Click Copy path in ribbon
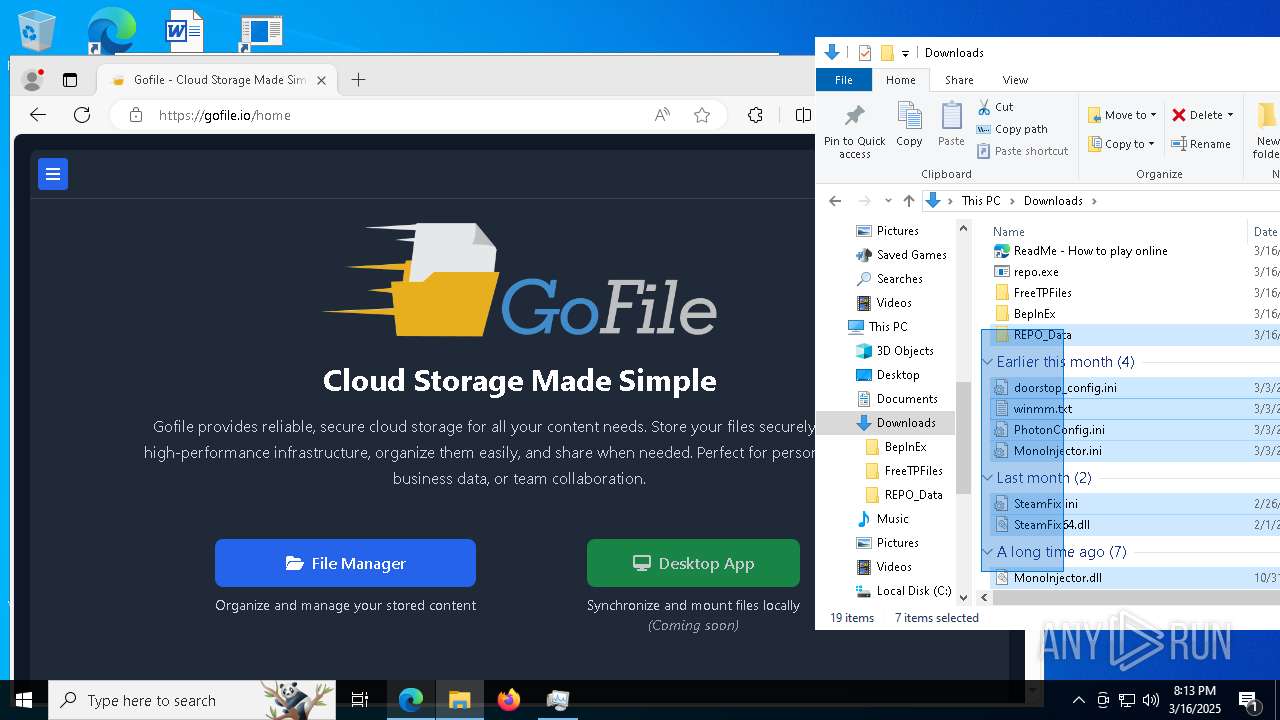This screenshot has width=1280, height=720. [x=1012, y=129]
